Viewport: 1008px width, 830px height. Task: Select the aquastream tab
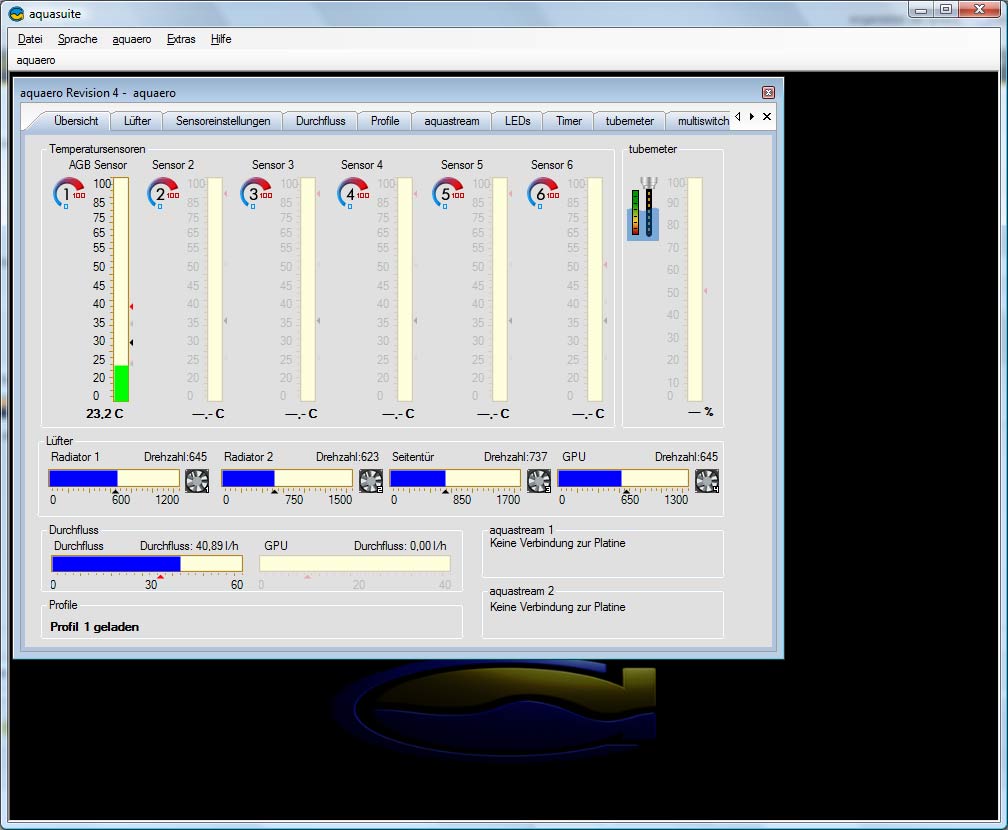(451, 121)
